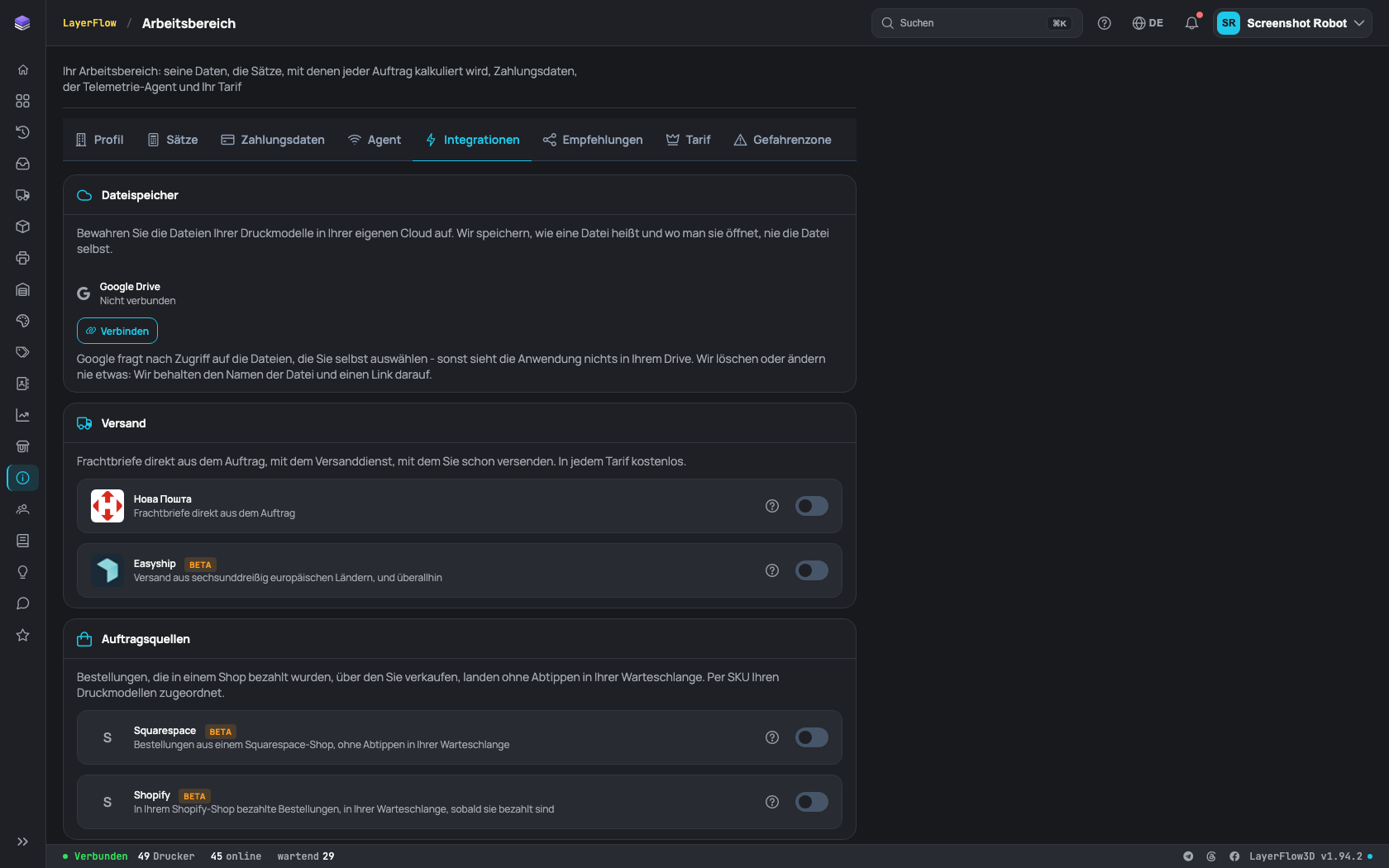
Task: Open the analytics chart icon in sidebar
Action: coord(22,415)
